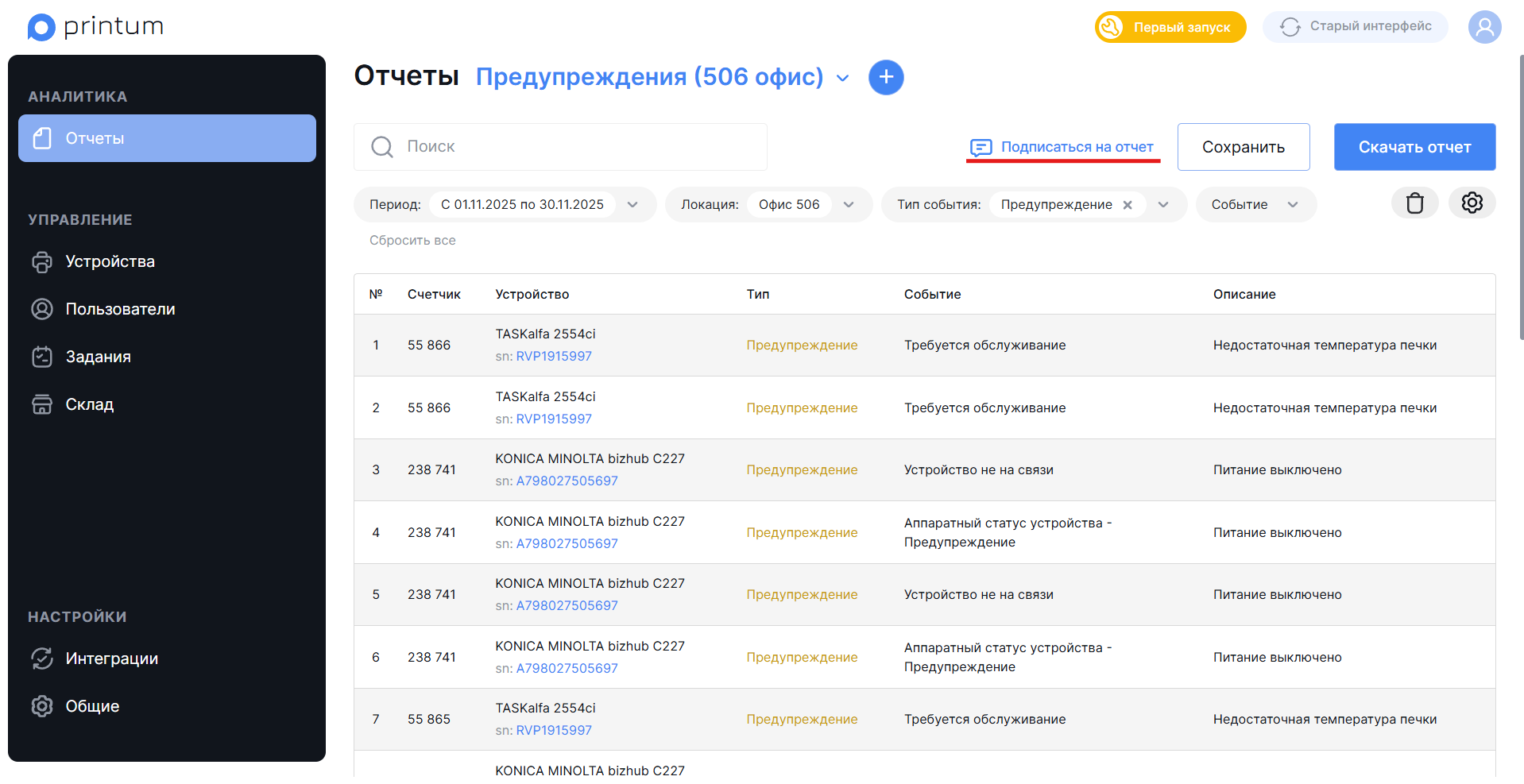
Task: Add a new report with plus button
Action: point(886,77)
